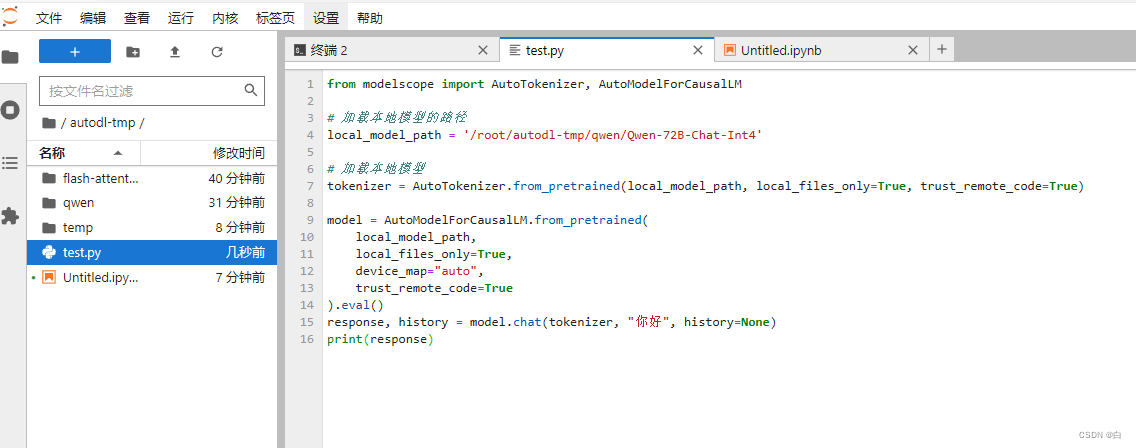Focus the file name filter input
1136x448 pixels.
152,91
